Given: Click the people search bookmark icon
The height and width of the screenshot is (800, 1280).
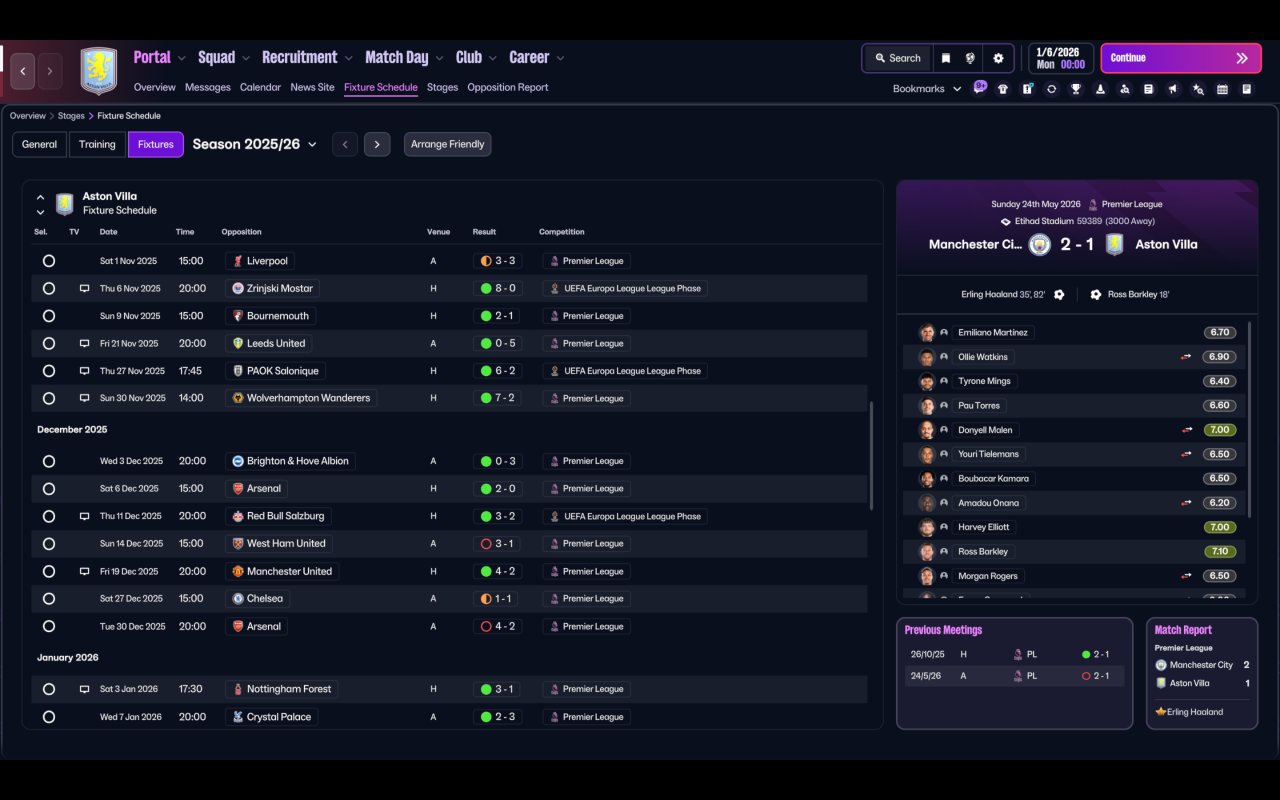Looking at the screenshot, I should pyautogui.click(x=1125, y=89).
